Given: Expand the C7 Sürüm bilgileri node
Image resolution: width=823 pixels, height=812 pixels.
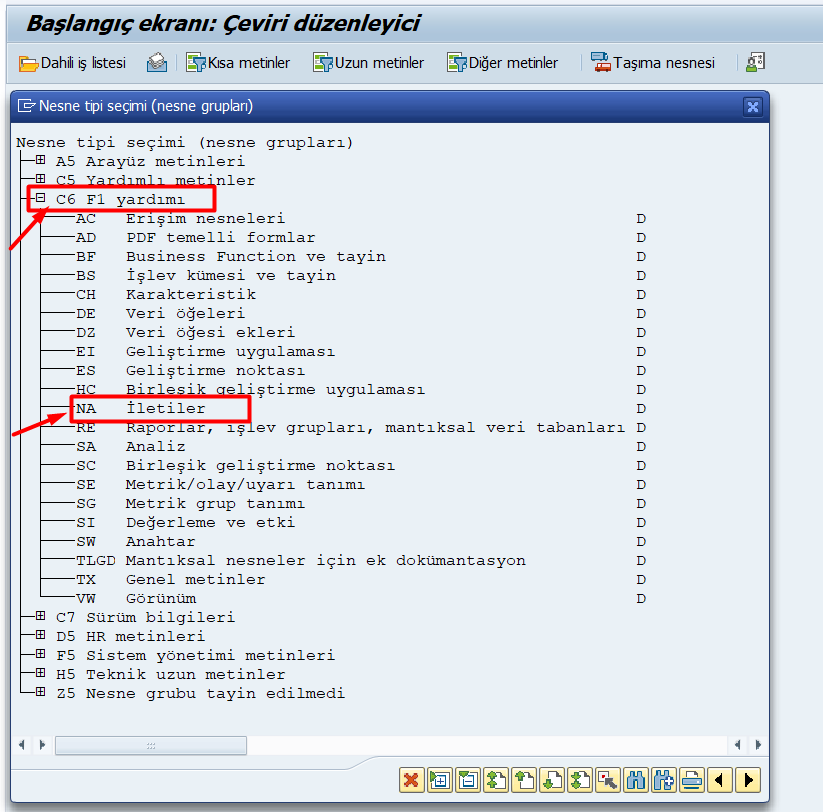Looking at the screenshot, I should point(40,616).
